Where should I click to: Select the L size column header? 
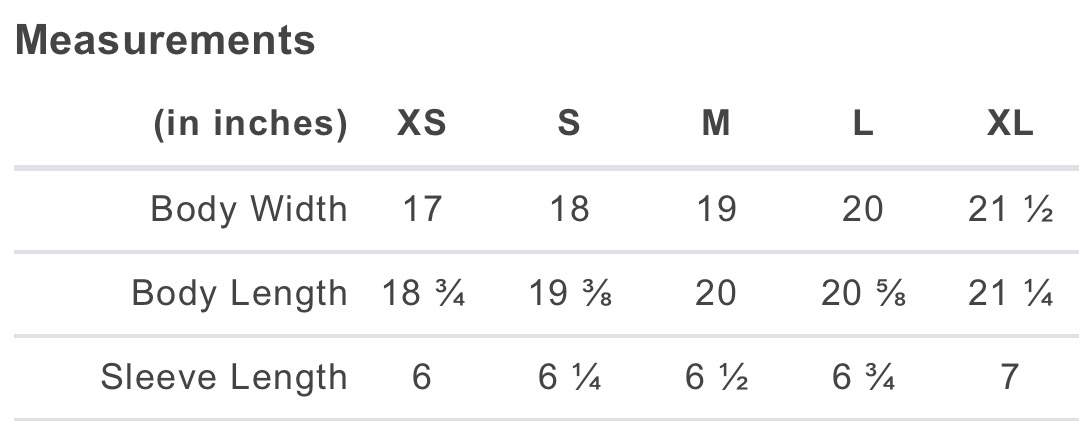(x=863, y=124)
